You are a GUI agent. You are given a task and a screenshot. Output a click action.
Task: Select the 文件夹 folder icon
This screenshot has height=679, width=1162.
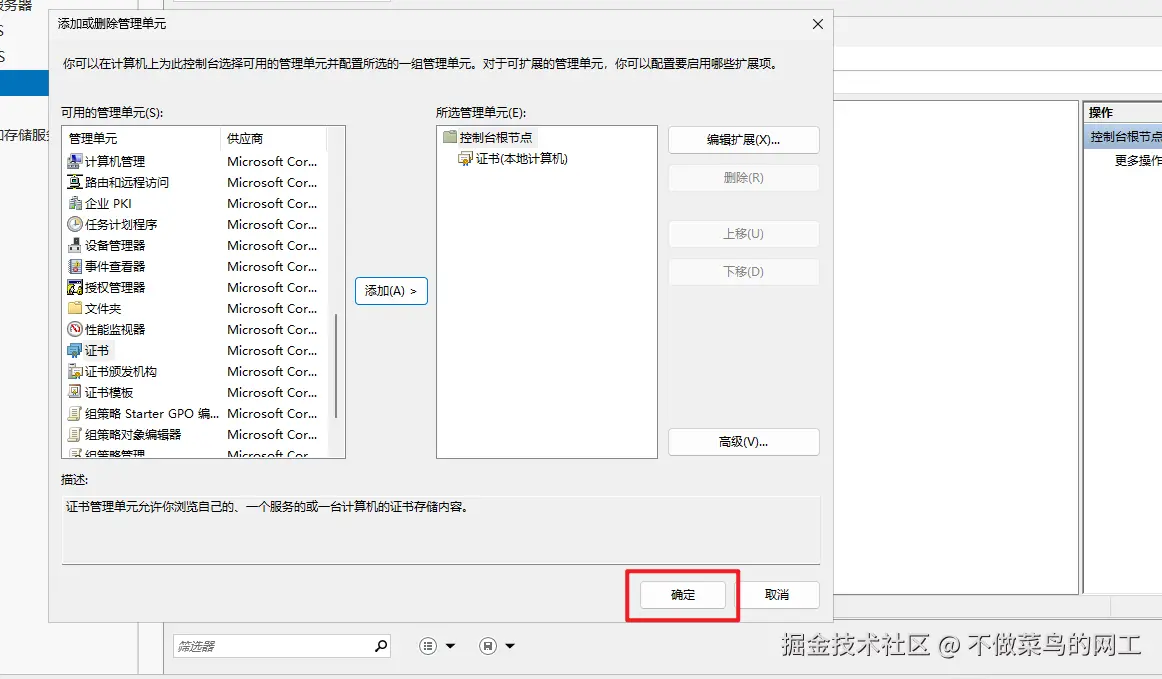tap(75, 308)
